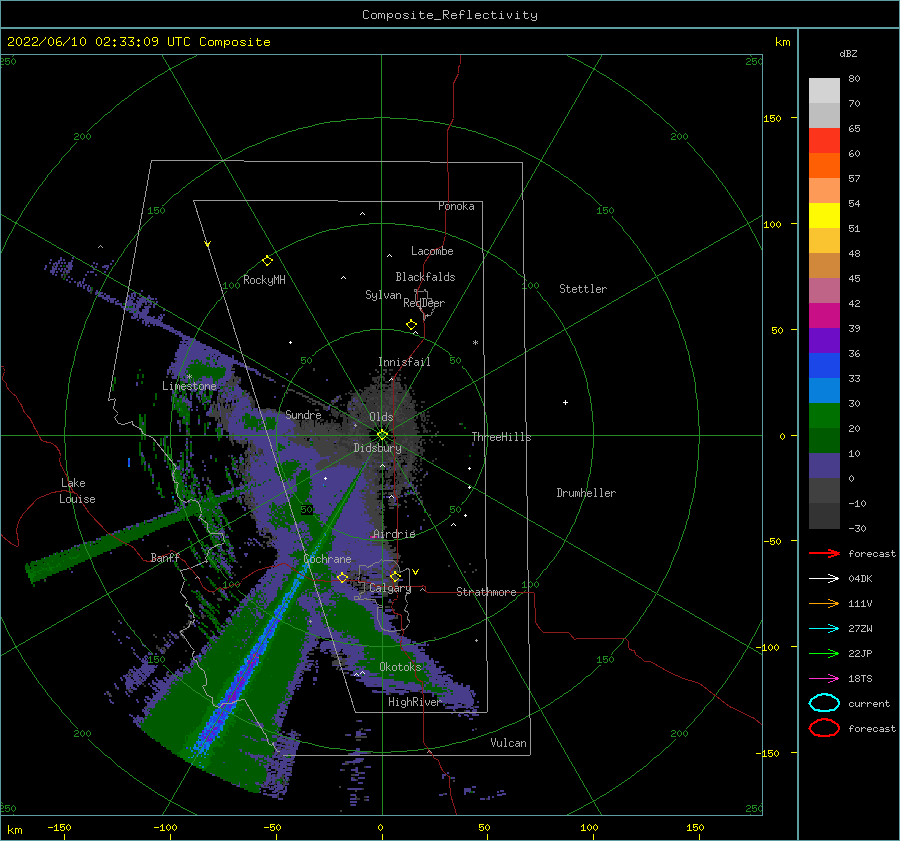Click the white plus marker east of ThreeHills
The image size is (900, 841).
coord(565,402)
